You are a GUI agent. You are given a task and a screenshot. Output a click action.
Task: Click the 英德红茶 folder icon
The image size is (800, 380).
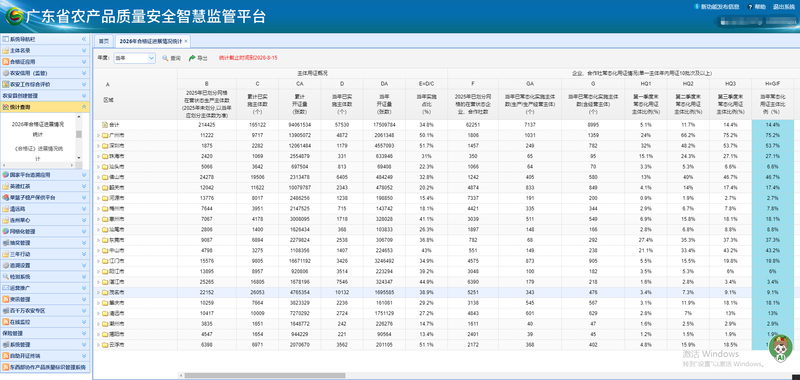(6, 186)
